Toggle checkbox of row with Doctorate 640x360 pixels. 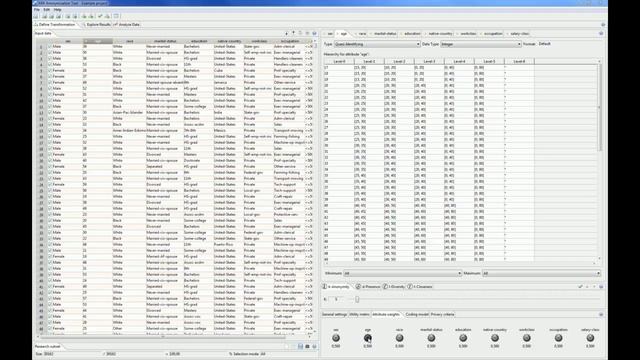[50, 160]
